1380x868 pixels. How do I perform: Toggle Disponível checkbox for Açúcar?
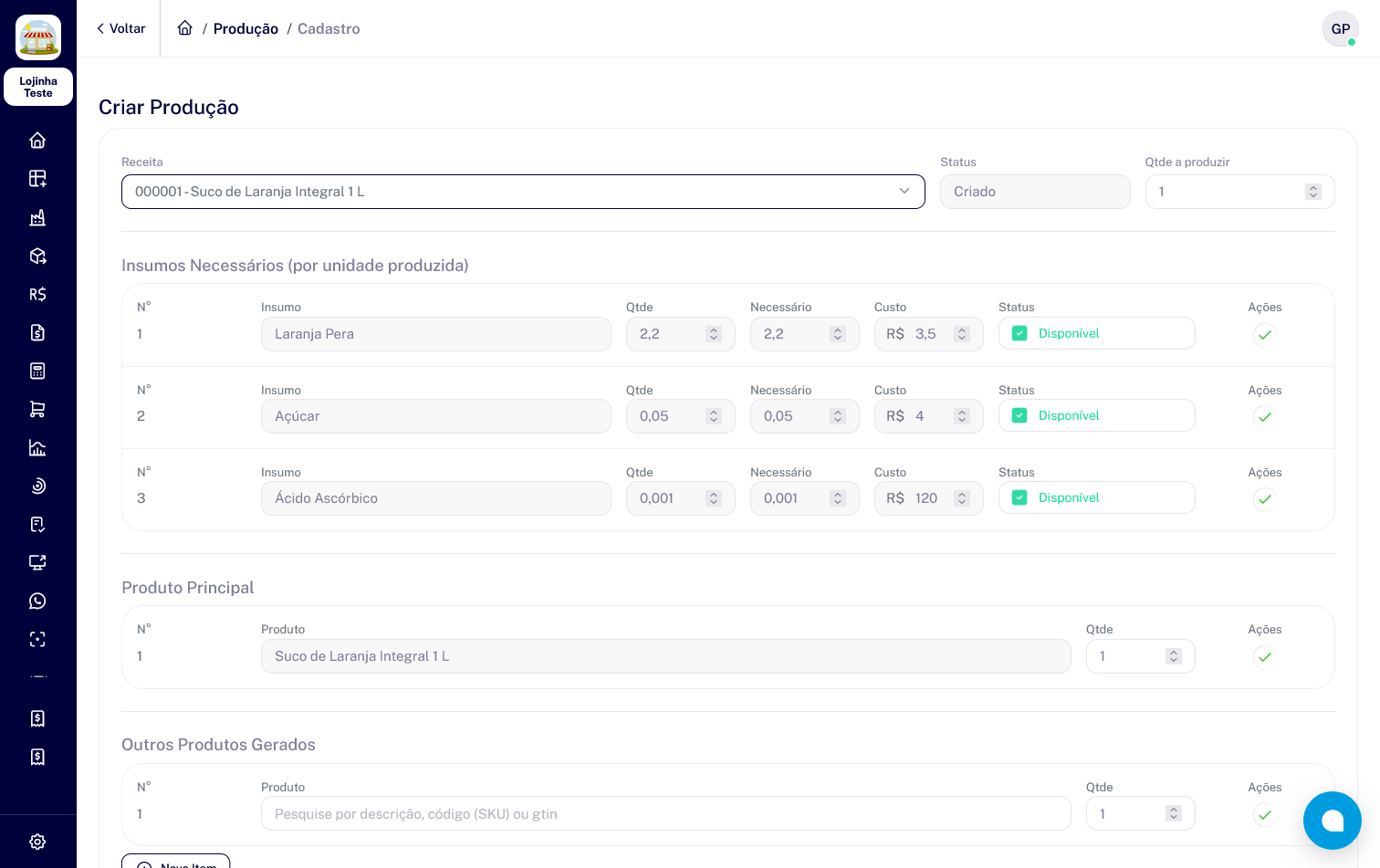tap(1020, 416)
